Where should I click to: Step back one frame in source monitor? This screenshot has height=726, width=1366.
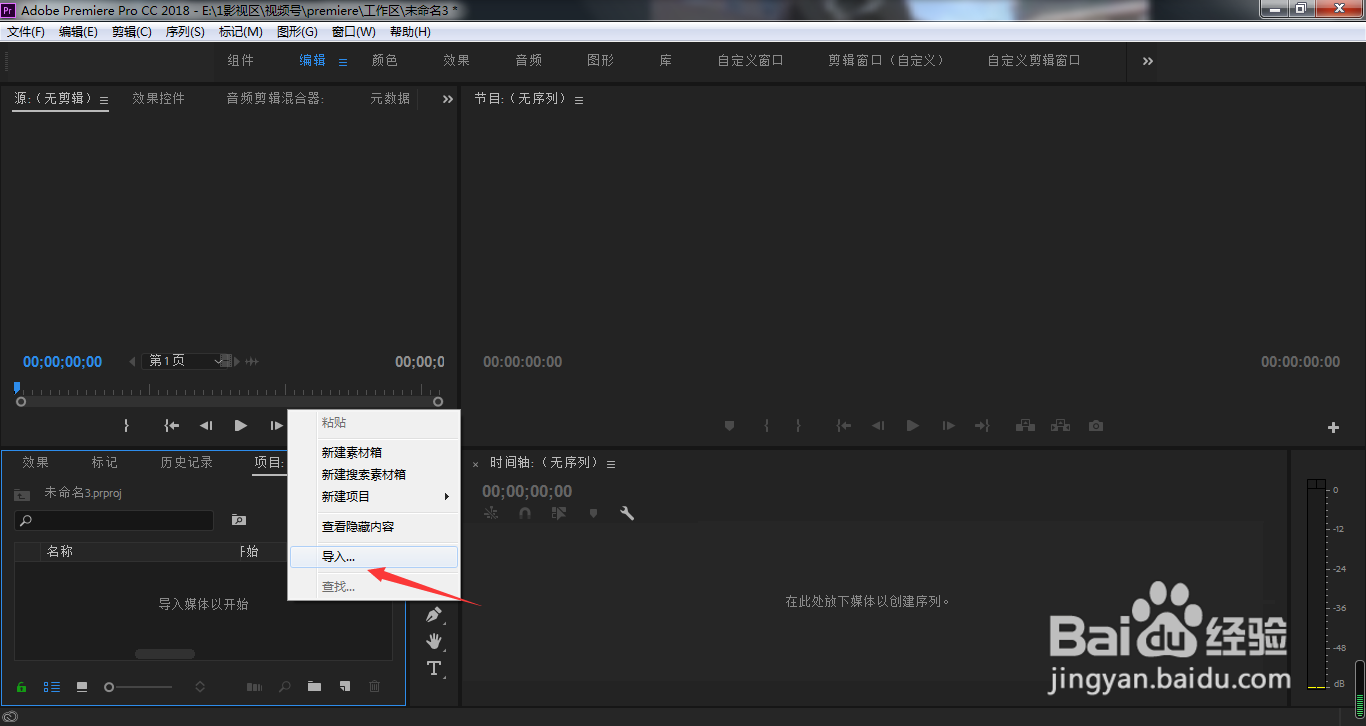[206, 425]
